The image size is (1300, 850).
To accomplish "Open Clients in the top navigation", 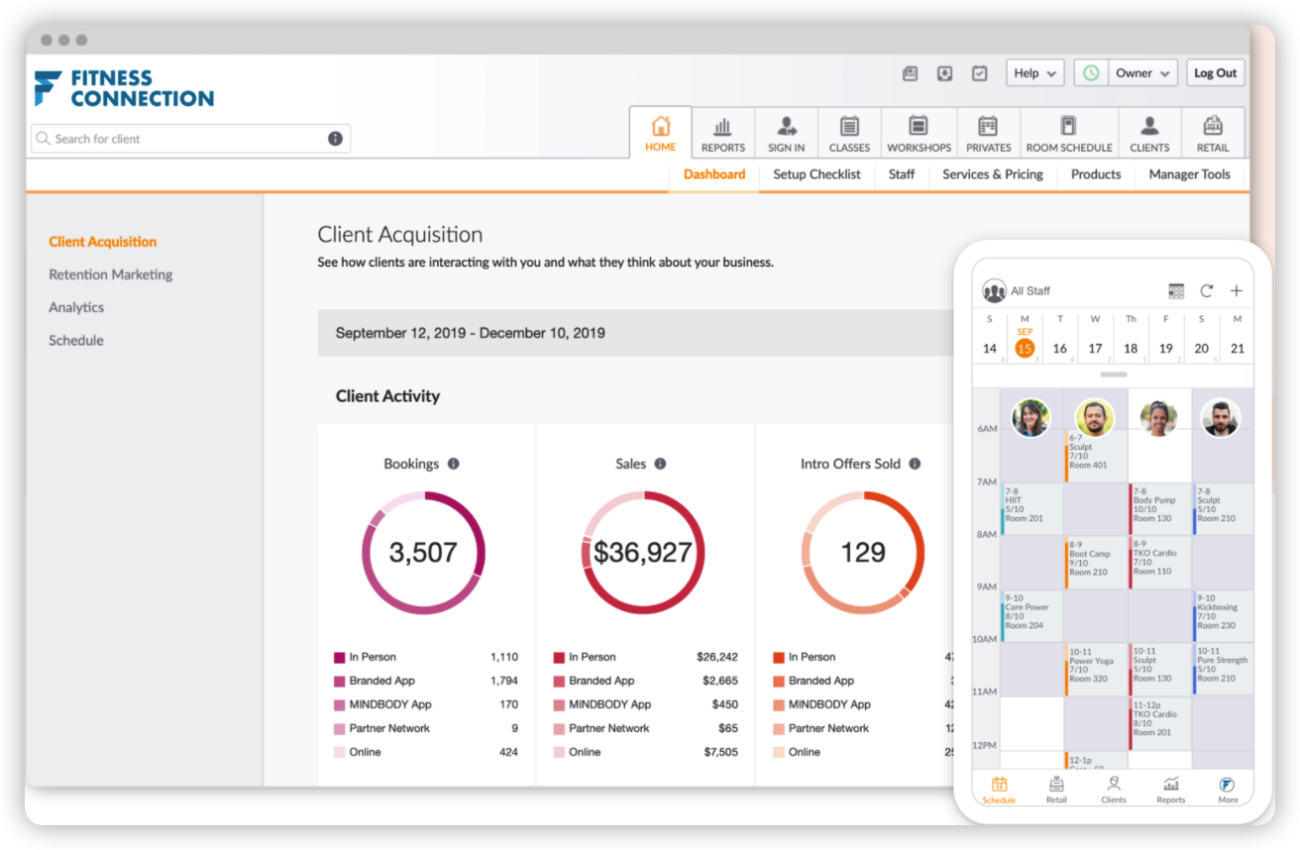I will pyautogui.click(x=1149, y=134).
